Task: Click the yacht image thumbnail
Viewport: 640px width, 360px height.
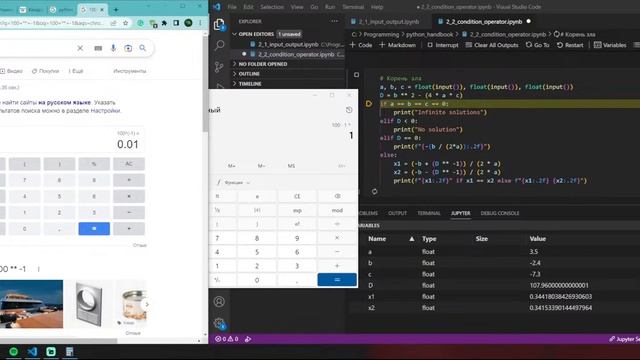Action: pos(31,304)
